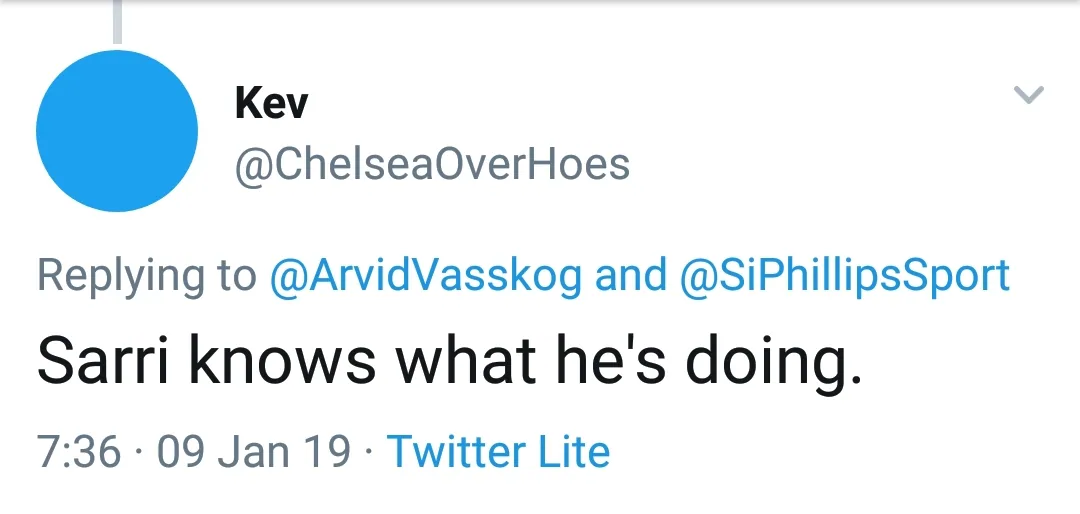Click the Twitter Lite source link

[498, 452]
